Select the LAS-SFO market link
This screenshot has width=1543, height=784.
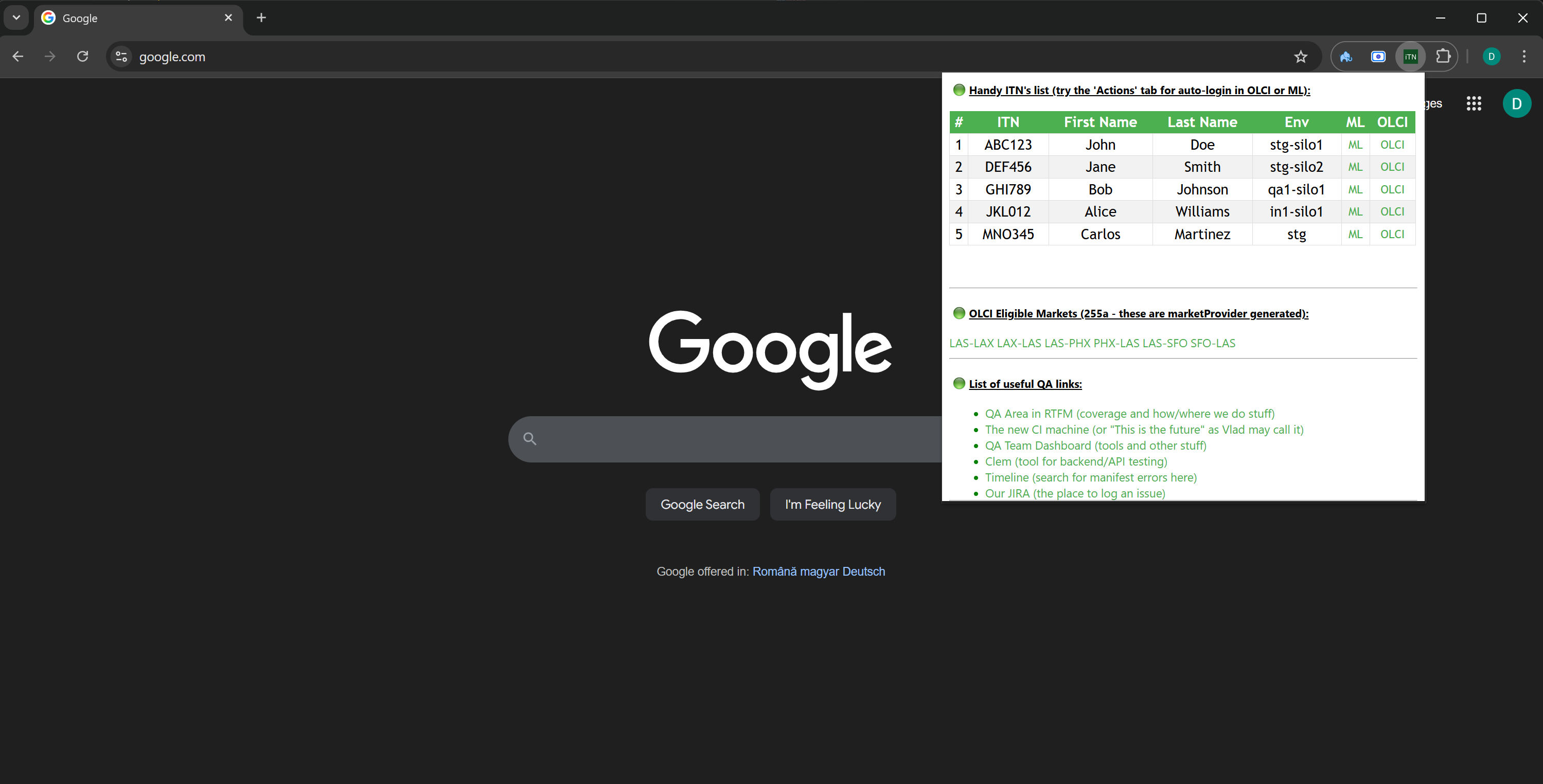[x=1165, y=343]
